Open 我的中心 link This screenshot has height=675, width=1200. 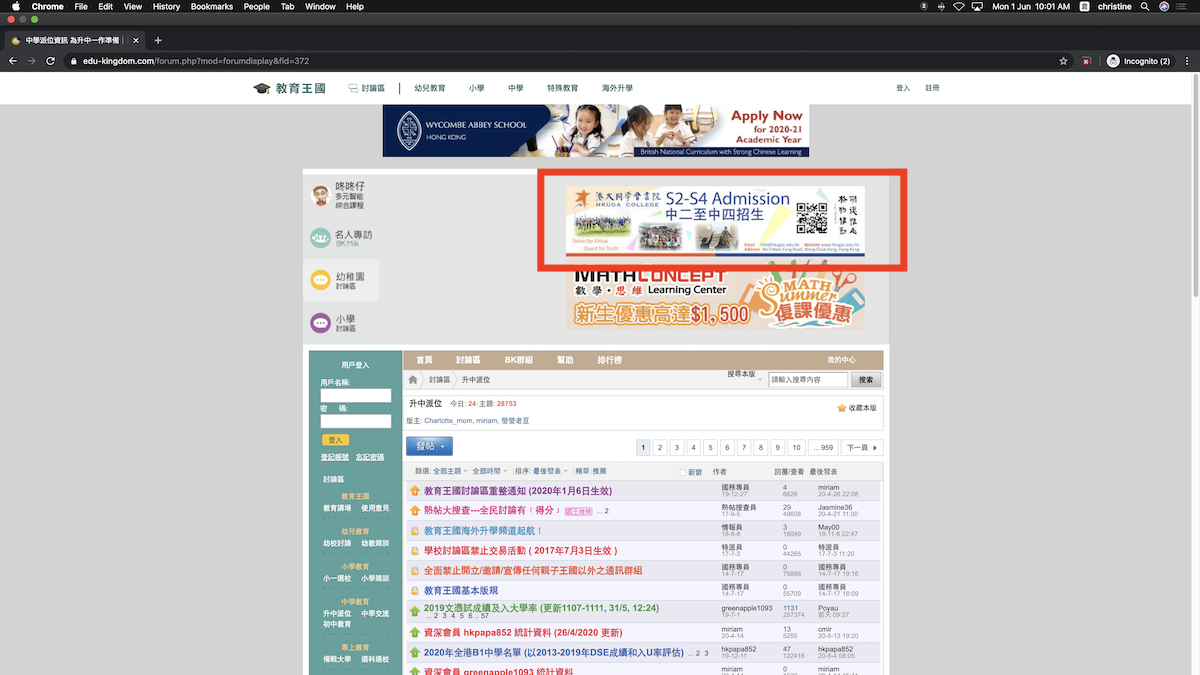[841, 360]
